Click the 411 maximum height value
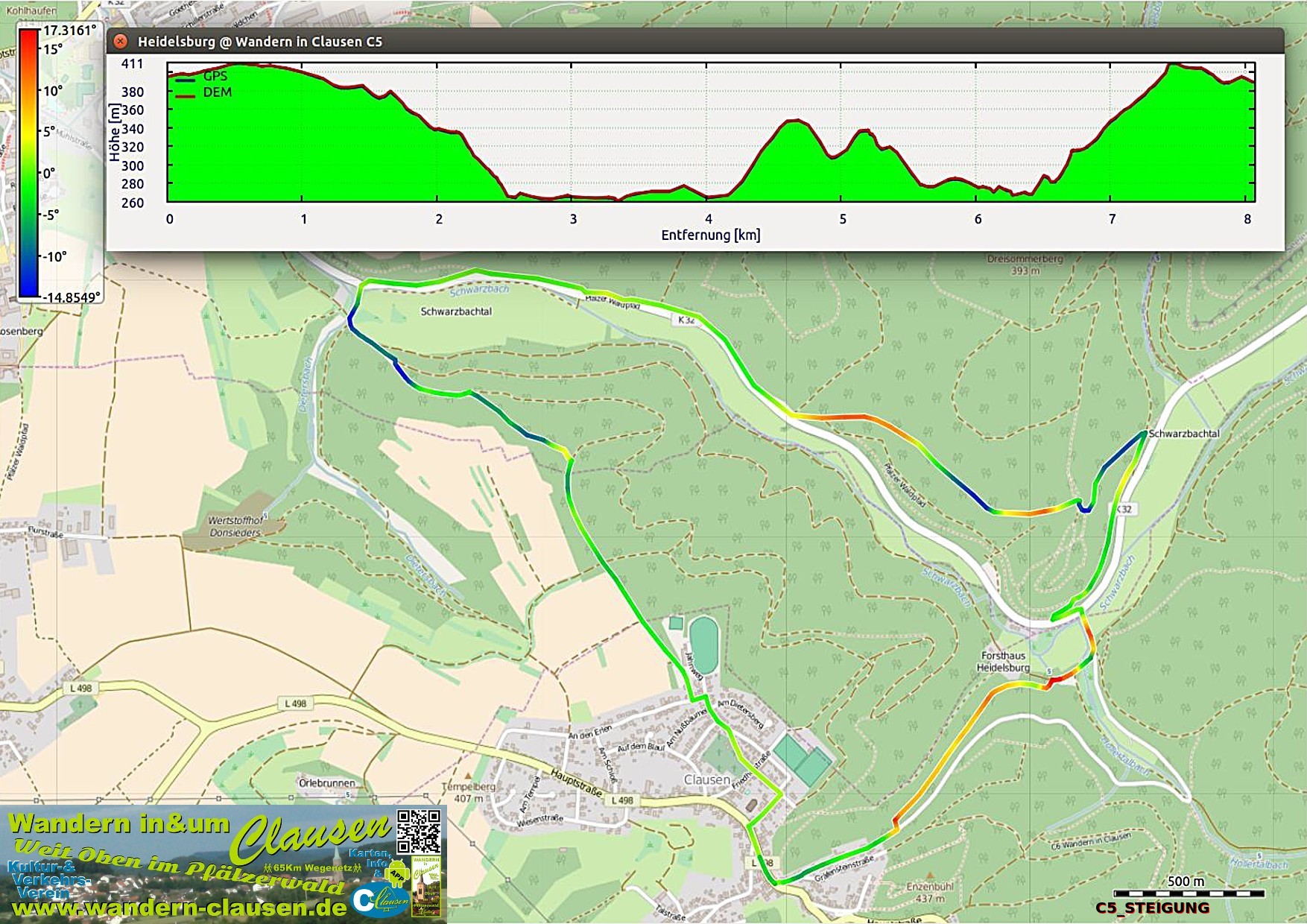 point(132,64)
